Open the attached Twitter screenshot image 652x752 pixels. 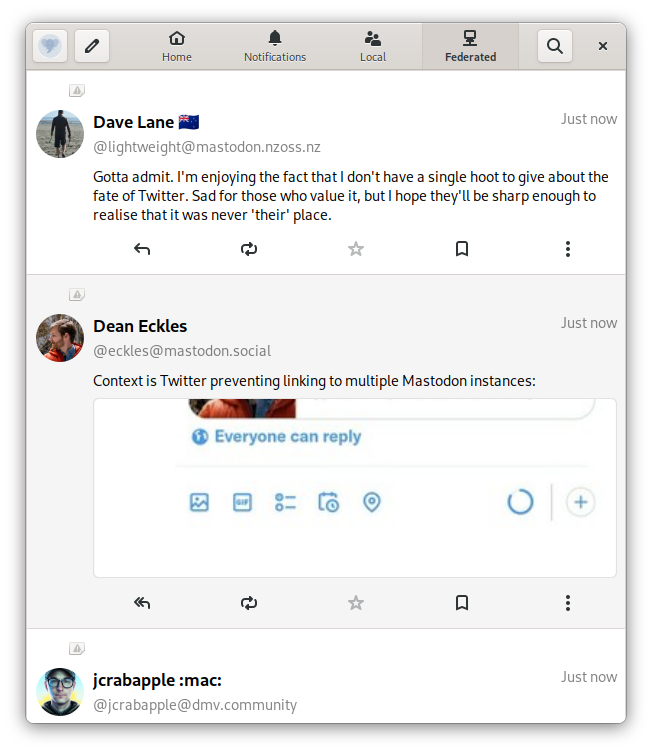pos(355,487)
